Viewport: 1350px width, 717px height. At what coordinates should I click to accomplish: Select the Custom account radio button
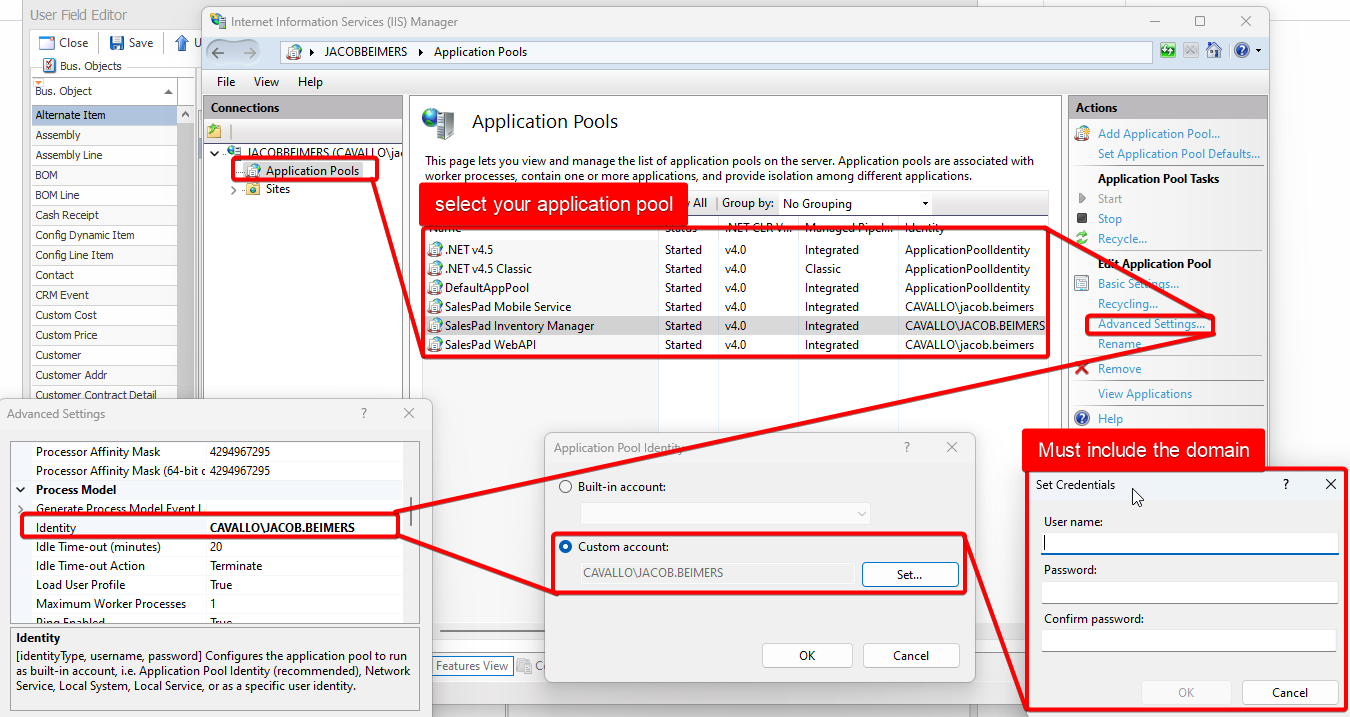click(x=566, y=547)
